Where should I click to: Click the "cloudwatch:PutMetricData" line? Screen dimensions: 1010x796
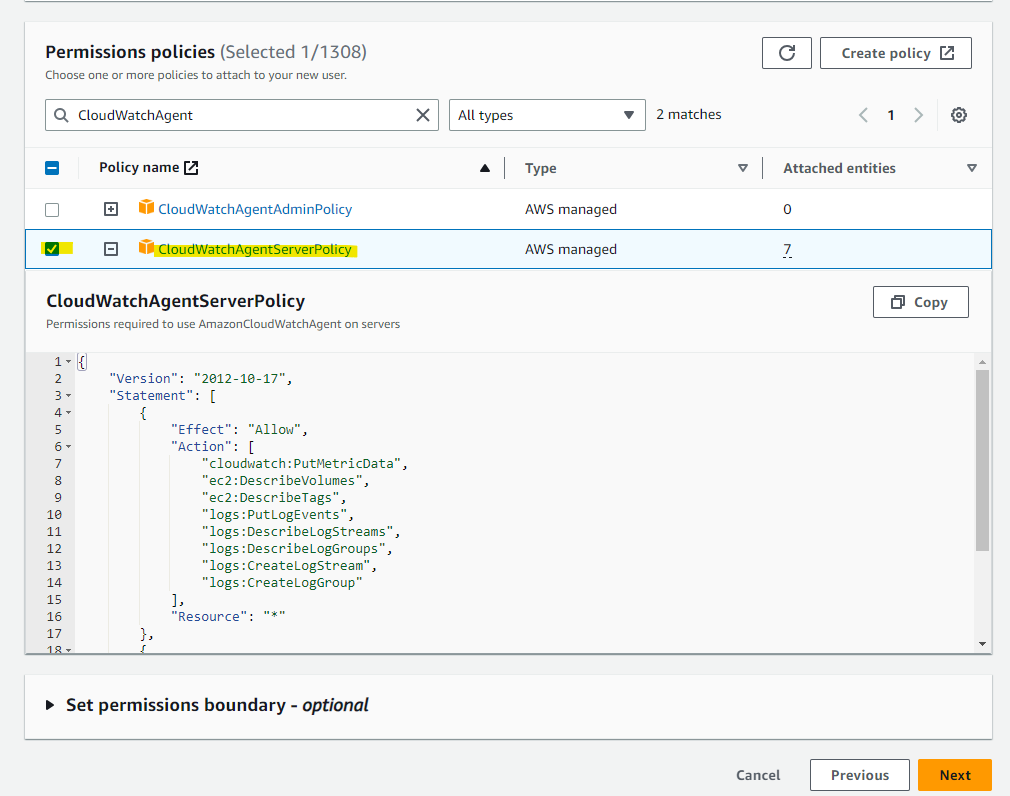point(305,464)
